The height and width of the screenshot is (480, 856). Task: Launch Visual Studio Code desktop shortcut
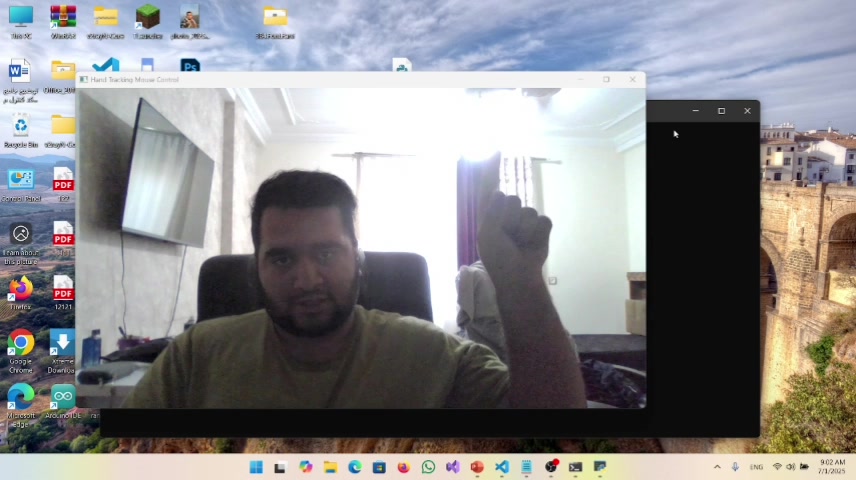(x=105, y=66)
